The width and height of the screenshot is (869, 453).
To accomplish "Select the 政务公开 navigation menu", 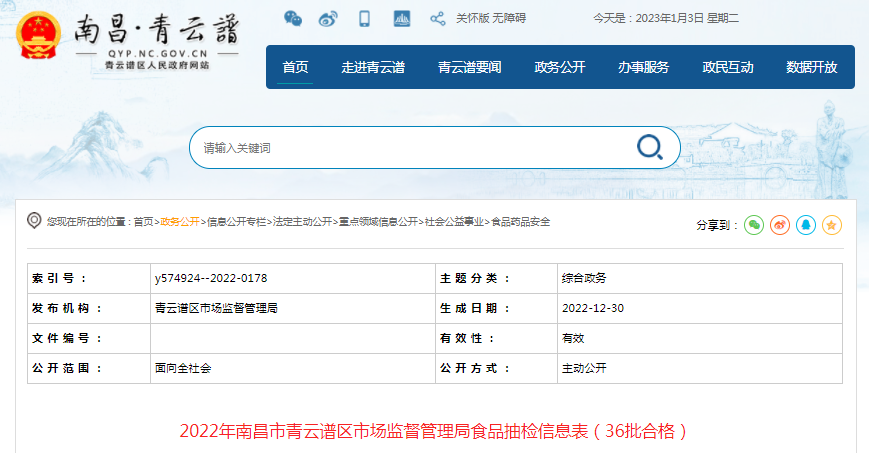I will coord(560,68).
